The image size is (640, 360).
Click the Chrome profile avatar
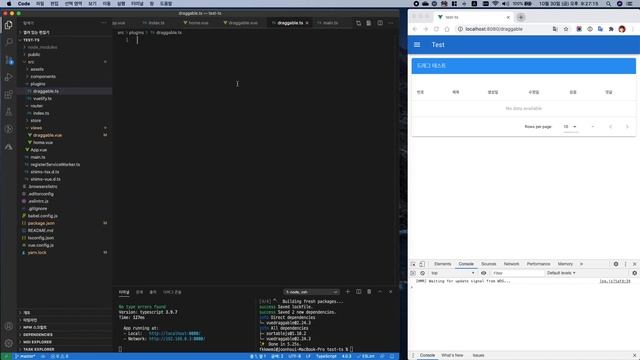pyautogui.click(x=622, y=29)
